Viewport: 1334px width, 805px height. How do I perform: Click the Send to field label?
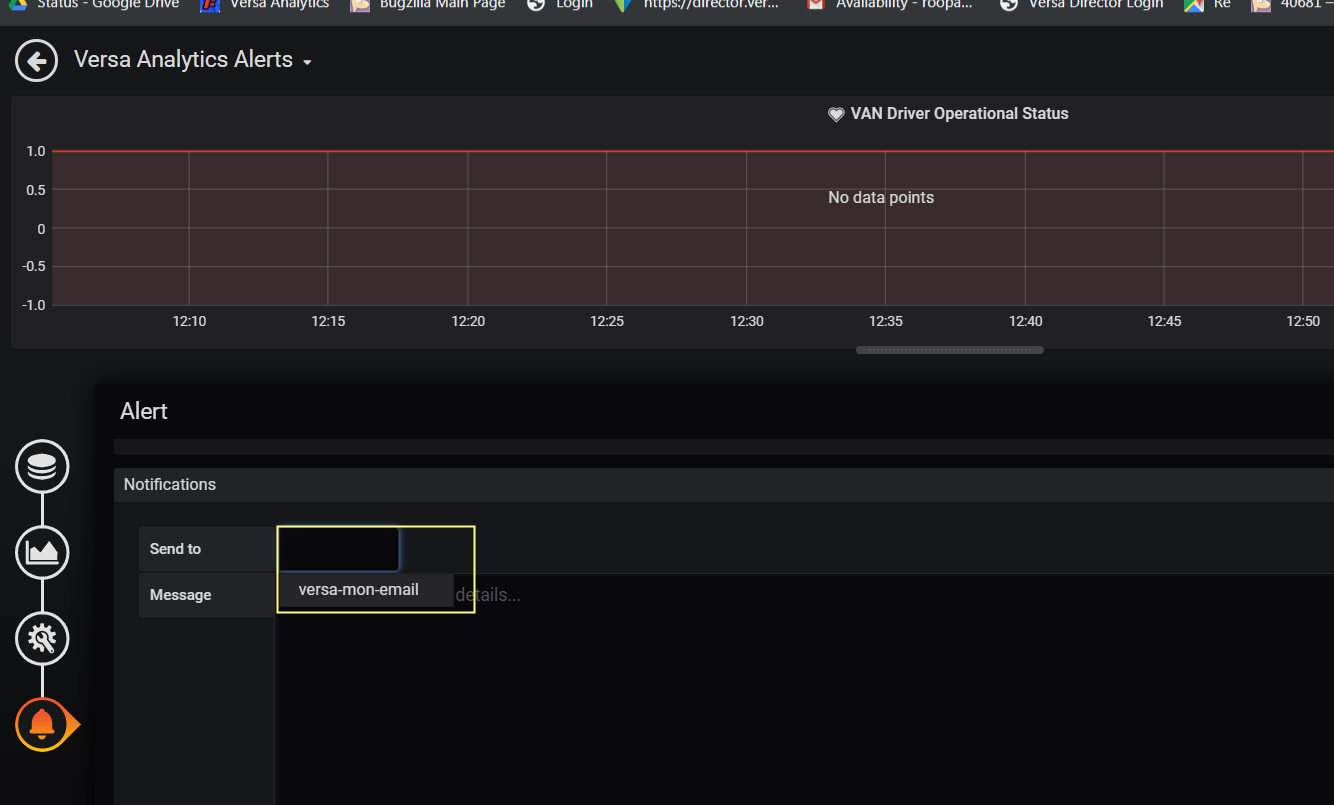(207, 549)
